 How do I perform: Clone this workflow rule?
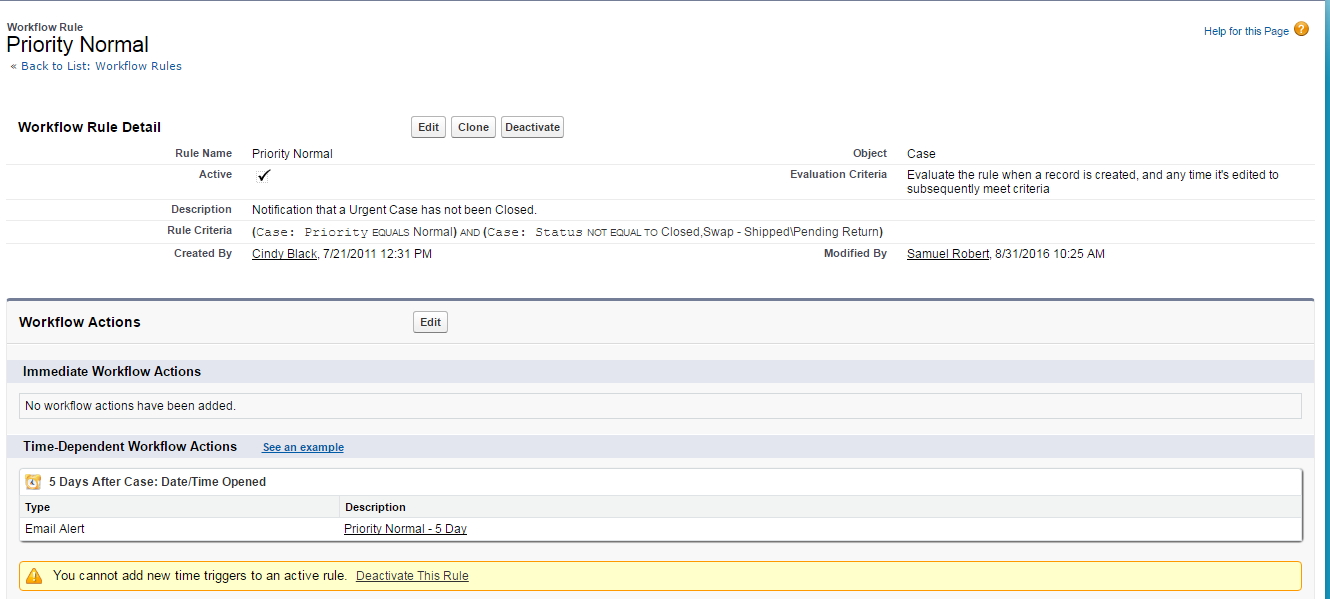coord(474,127)
